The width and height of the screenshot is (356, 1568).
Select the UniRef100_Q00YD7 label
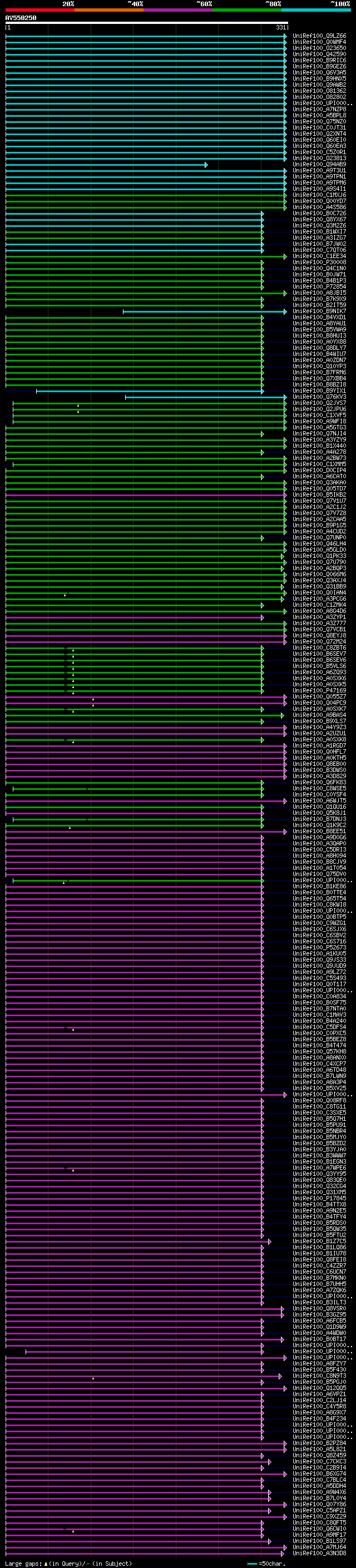pos(319,201)
